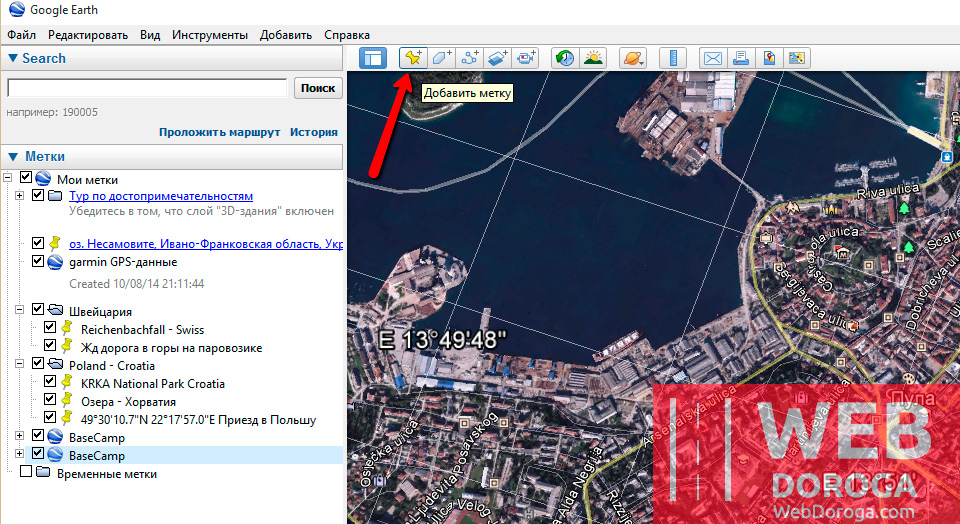Click folder icon of Швейцария

[55, 310]
